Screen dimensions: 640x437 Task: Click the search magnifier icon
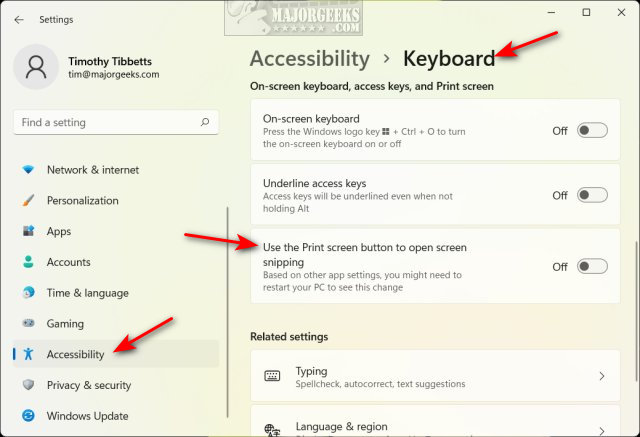[204, 123]
